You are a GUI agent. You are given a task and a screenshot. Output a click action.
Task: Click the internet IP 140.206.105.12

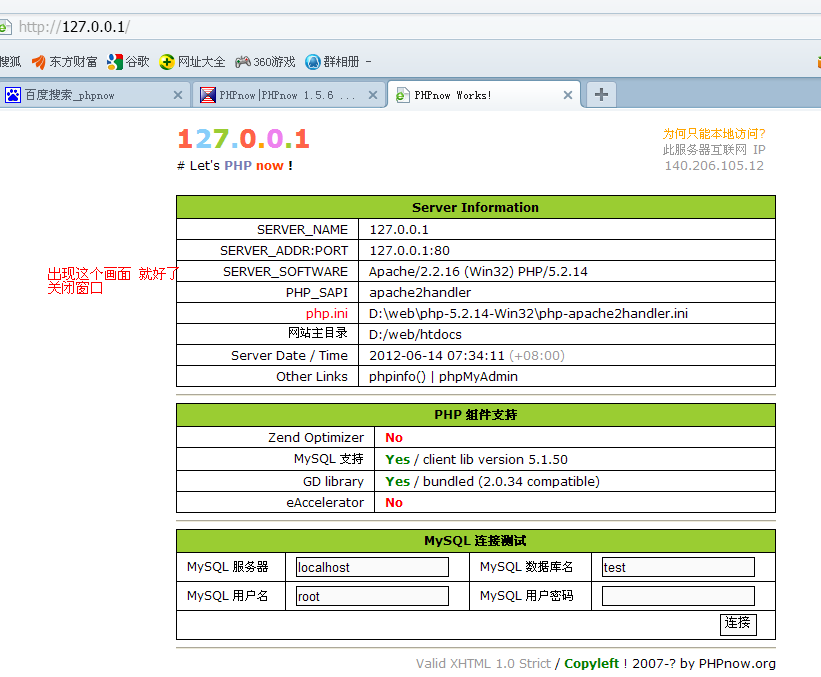[x=714, y=166]
